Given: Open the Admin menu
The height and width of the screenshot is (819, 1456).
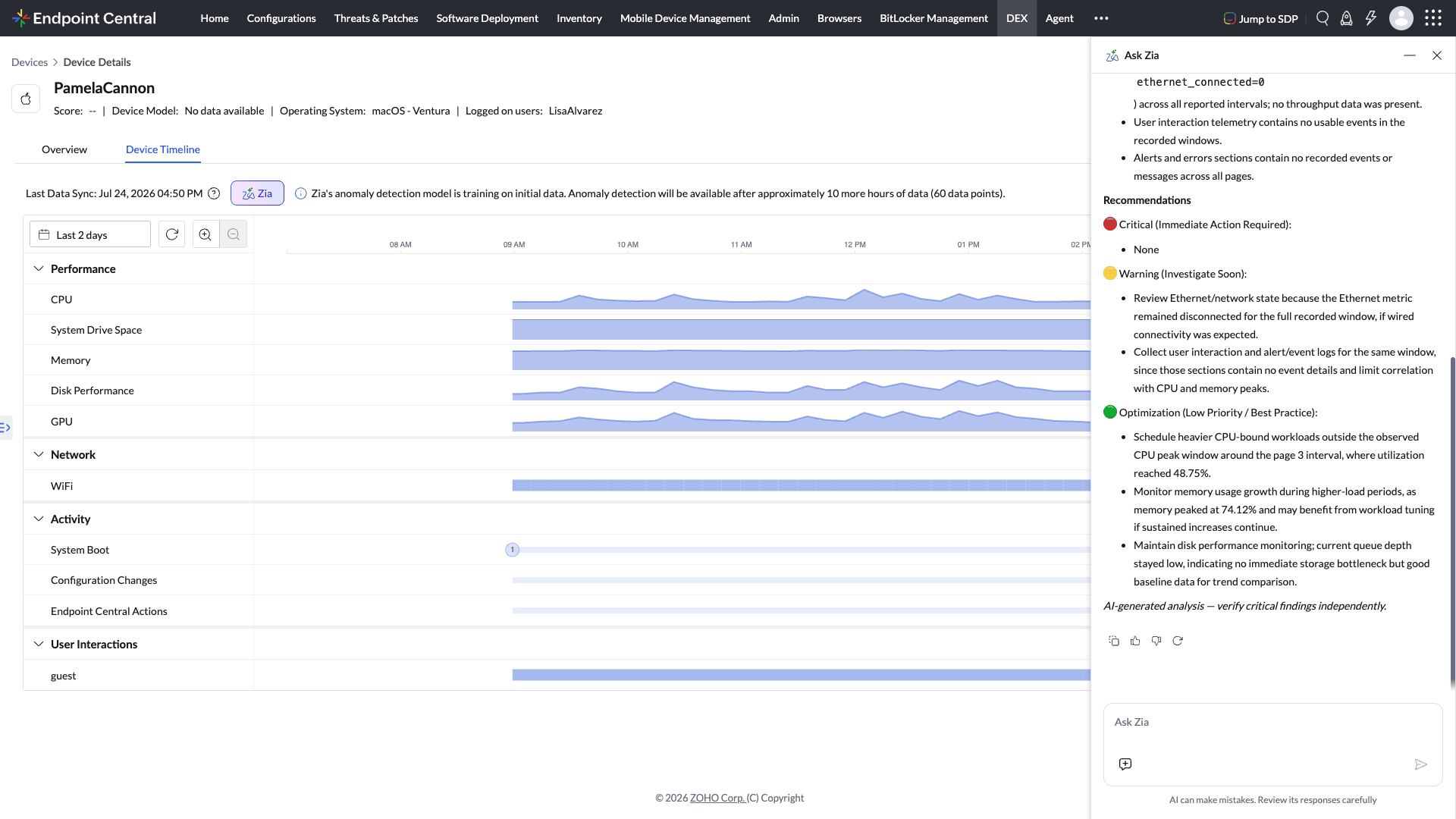Looking at the screenshot, I should (784, 18).
